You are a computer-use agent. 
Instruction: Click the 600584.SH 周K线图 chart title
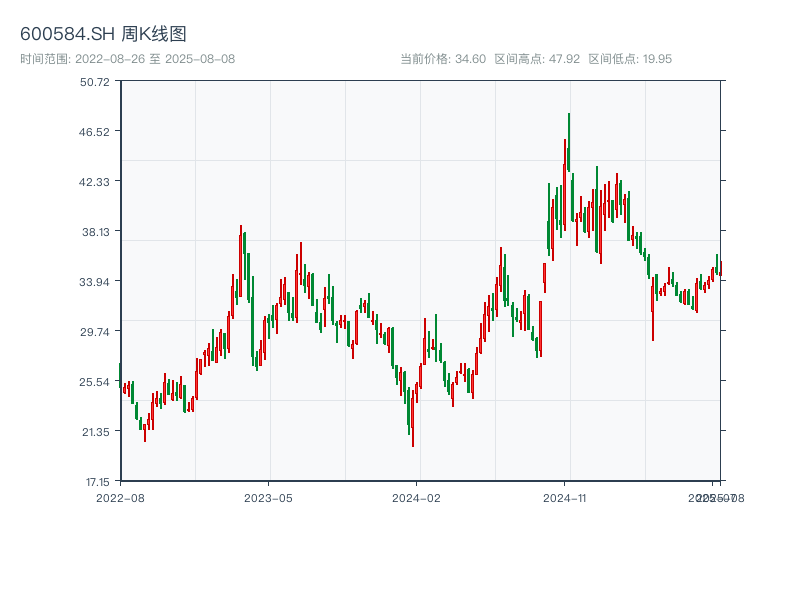click(x=103, y=34)
